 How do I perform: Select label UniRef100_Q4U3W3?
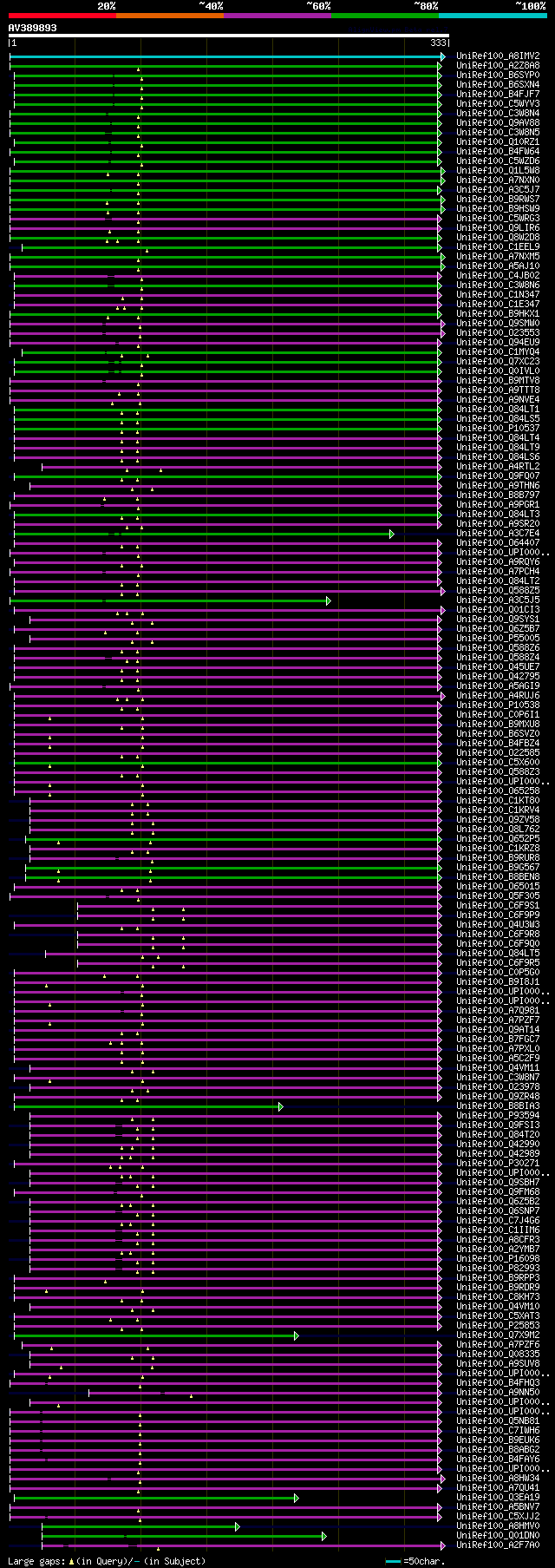click(498, 925)
